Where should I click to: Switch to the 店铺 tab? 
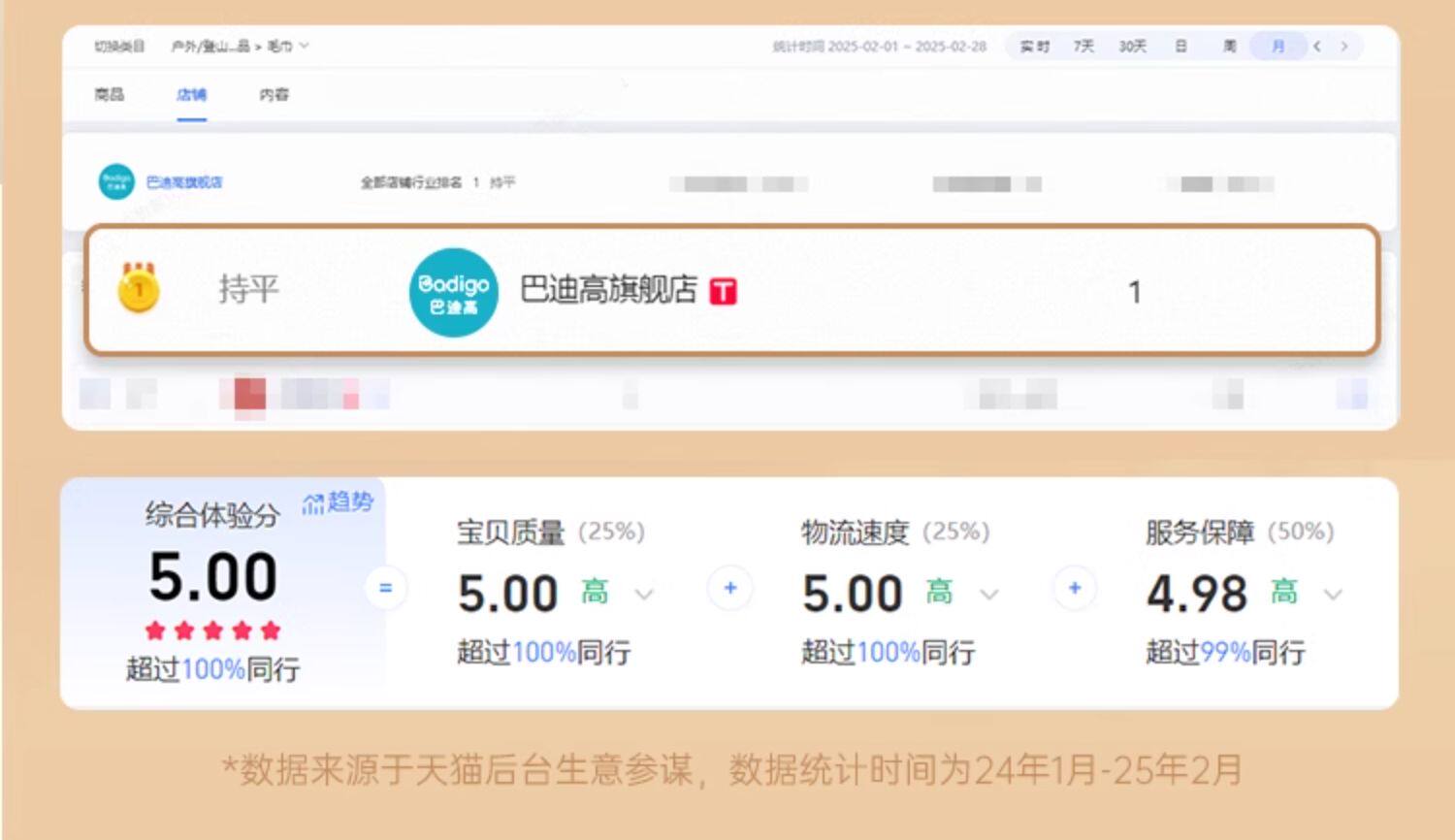click(x=191, y=94)
